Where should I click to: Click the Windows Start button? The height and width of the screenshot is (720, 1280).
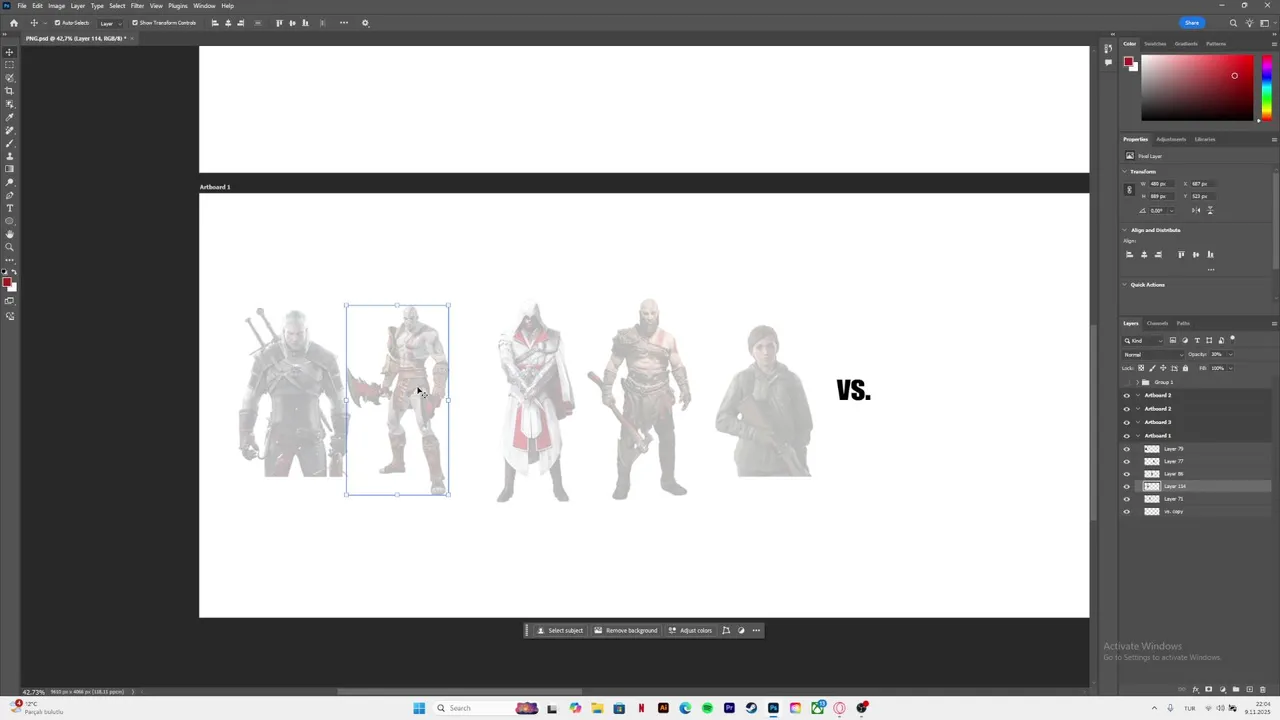click(x=419, y=708)
